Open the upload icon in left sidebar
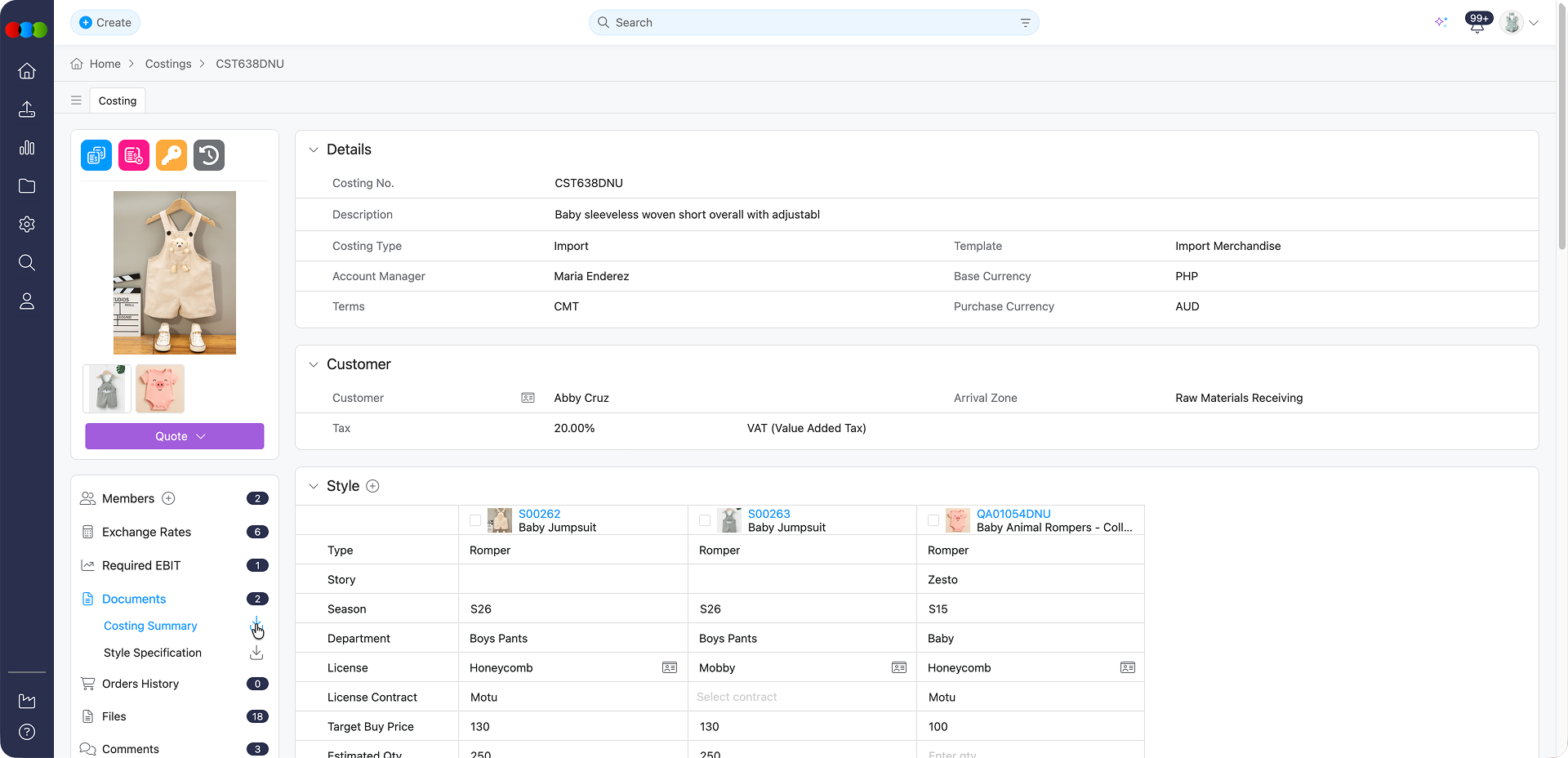 tap(27, 109)
